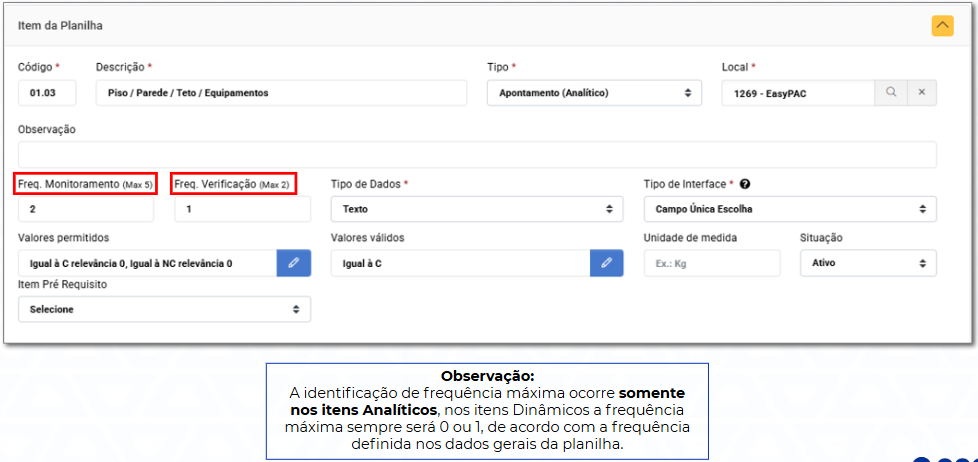
Task: Open the Tipo de Dados dropdown
Action: 477,209
